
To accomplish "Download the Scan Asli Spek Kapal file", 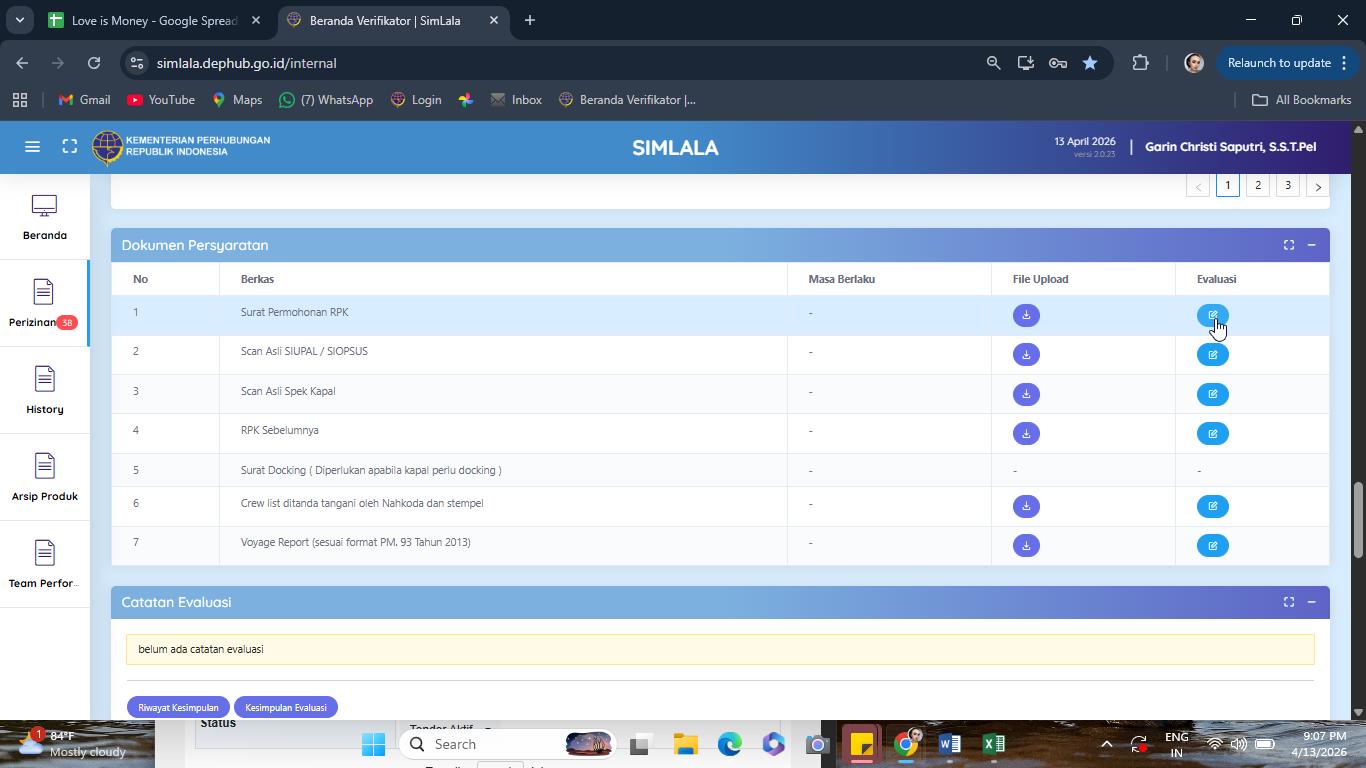I will click(1026, 394).
